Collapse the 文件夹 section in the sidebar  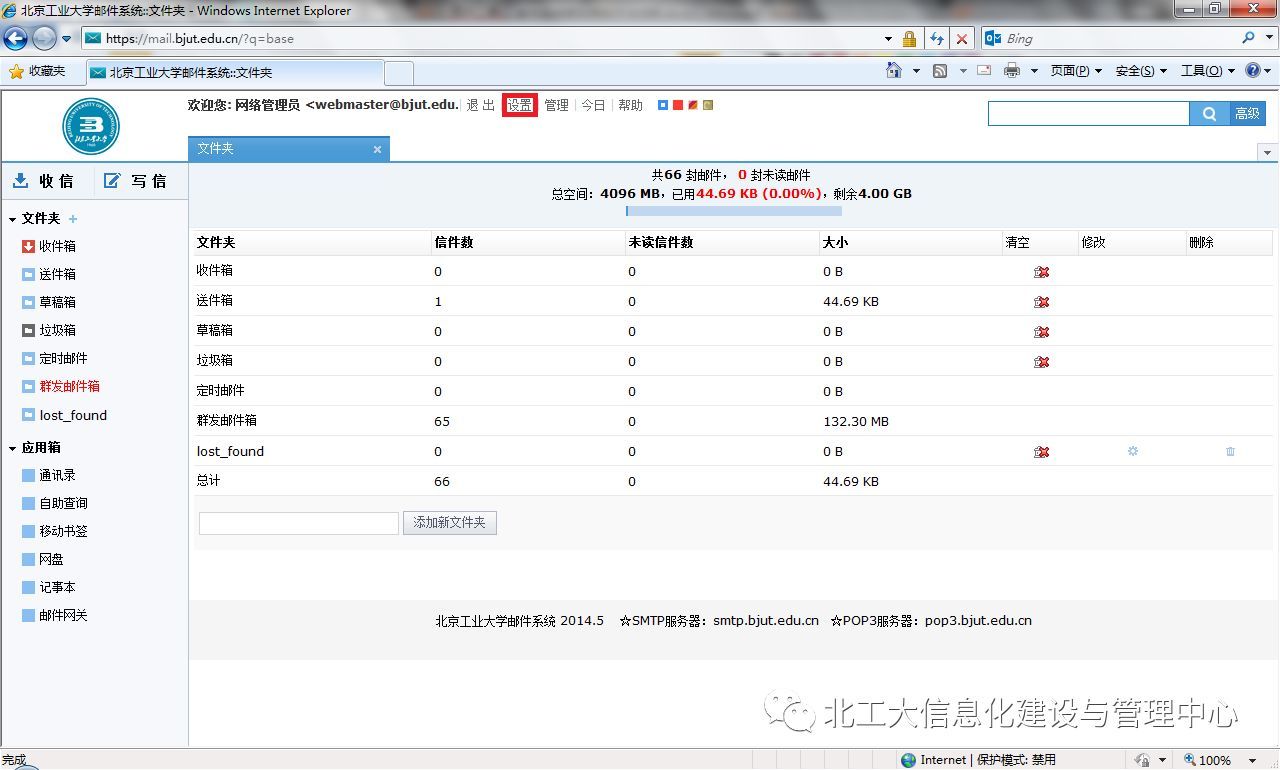pyautogui.click(x=10, y=218)
